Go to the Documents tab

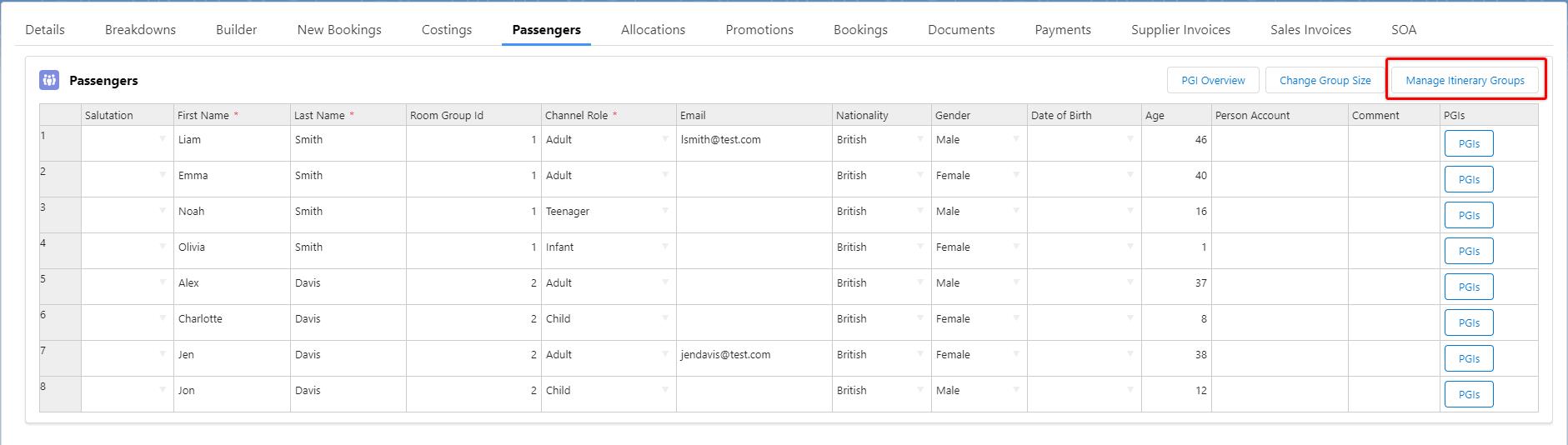[x=961, y=30]
